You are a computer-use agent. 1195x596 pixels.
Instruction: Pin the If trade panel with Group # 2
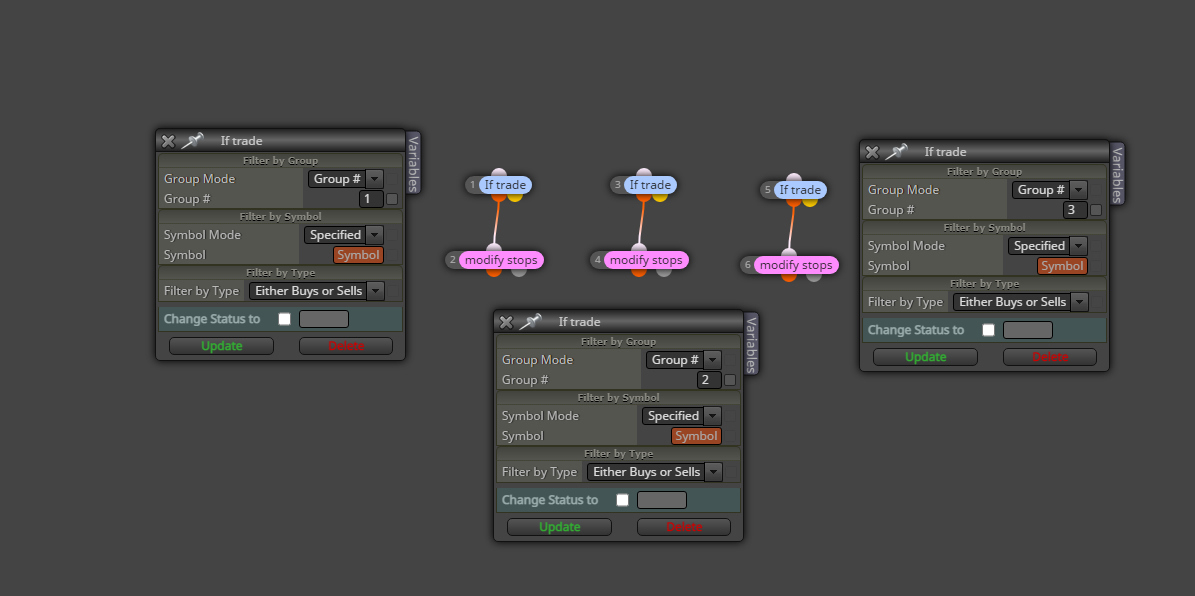pos(530,322)
